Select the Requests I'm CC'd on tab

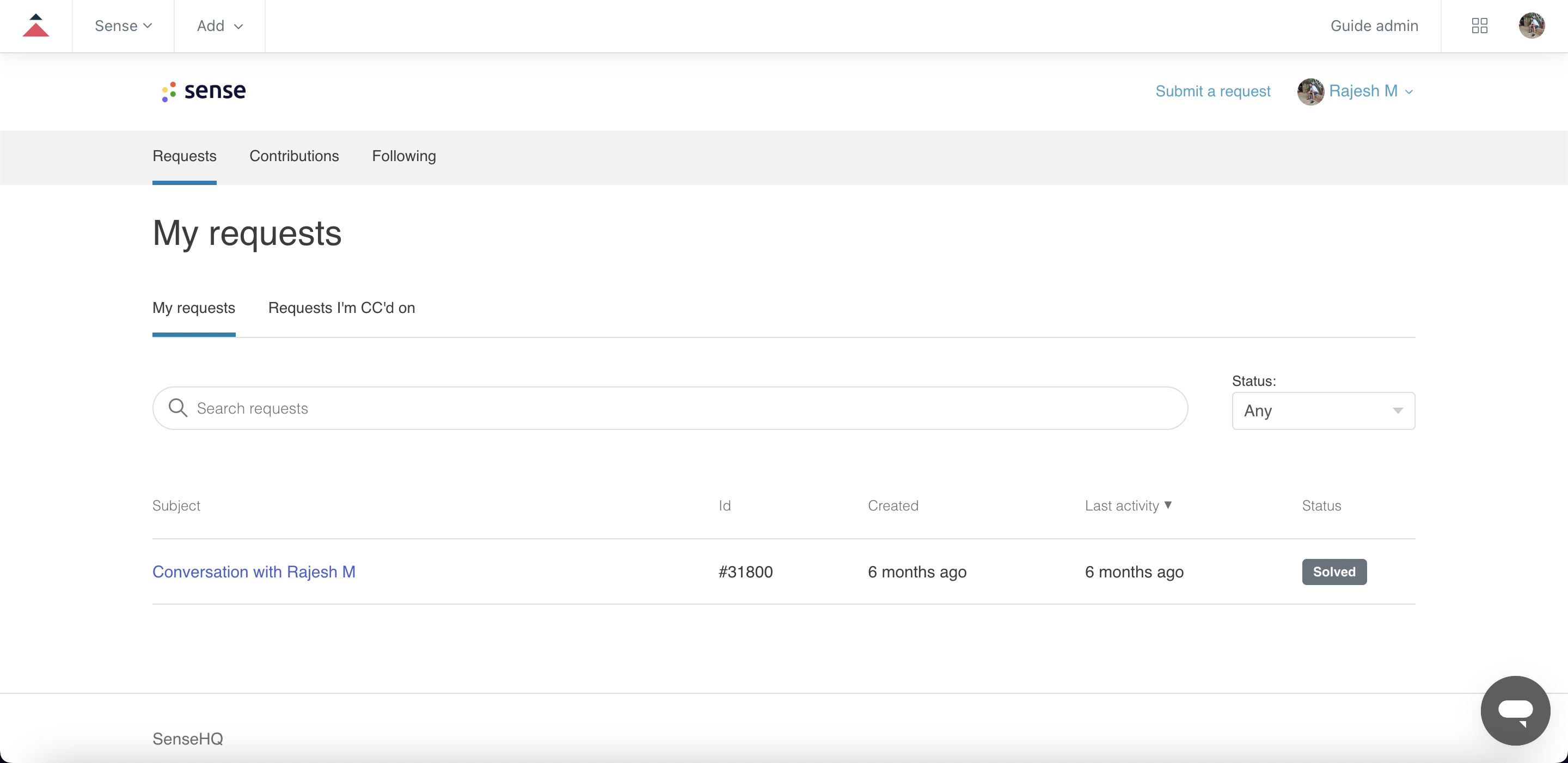click(341, 308)
